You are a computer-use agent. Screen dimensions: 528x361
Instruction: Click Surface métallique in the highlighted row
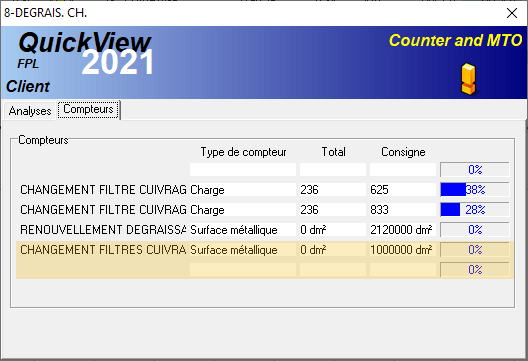click(x=243, y=250)
